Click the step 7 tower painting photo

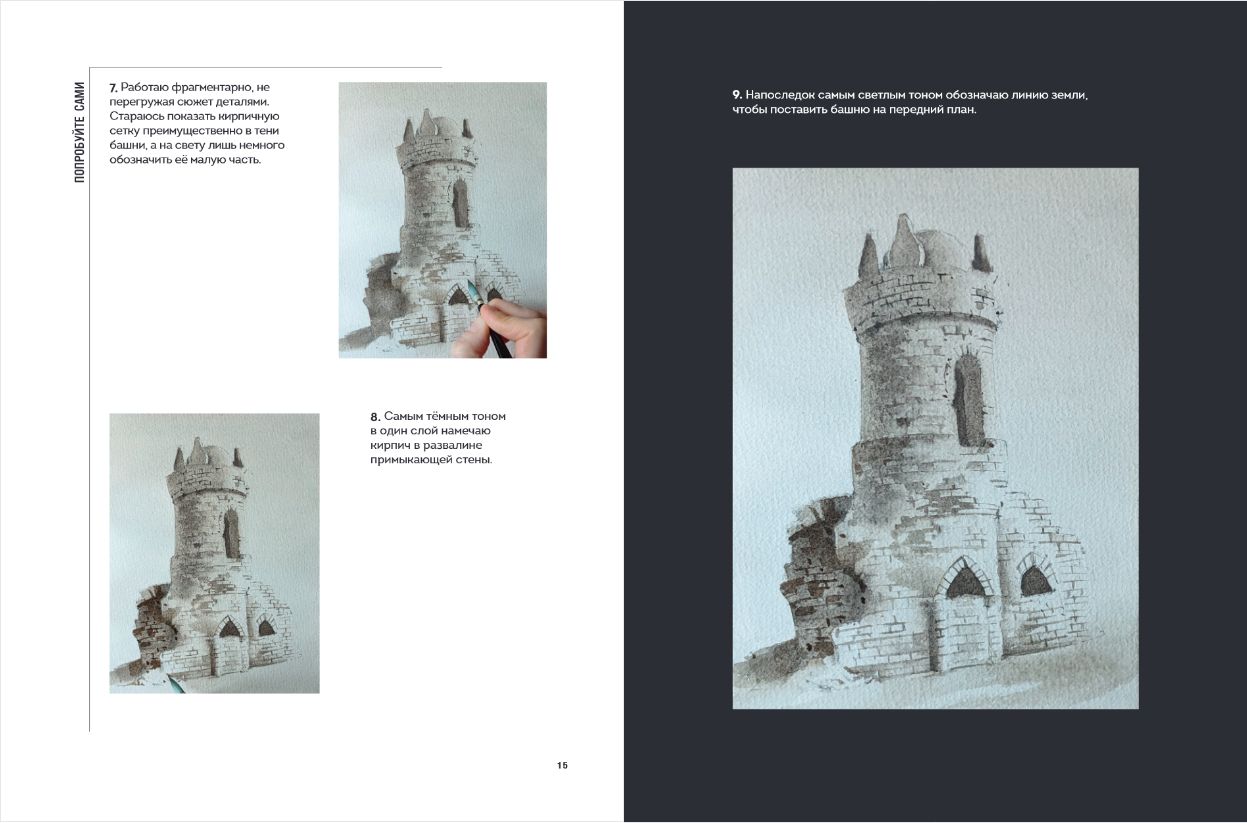click(x=442, y=220)
